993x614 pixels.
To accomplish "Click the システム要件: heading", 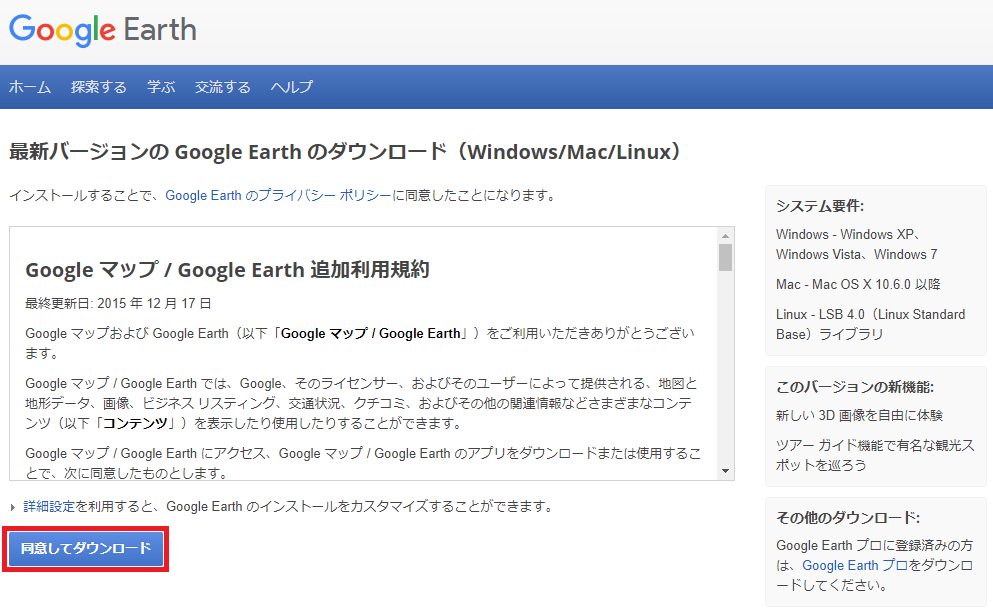I will [x=820, y=206].
